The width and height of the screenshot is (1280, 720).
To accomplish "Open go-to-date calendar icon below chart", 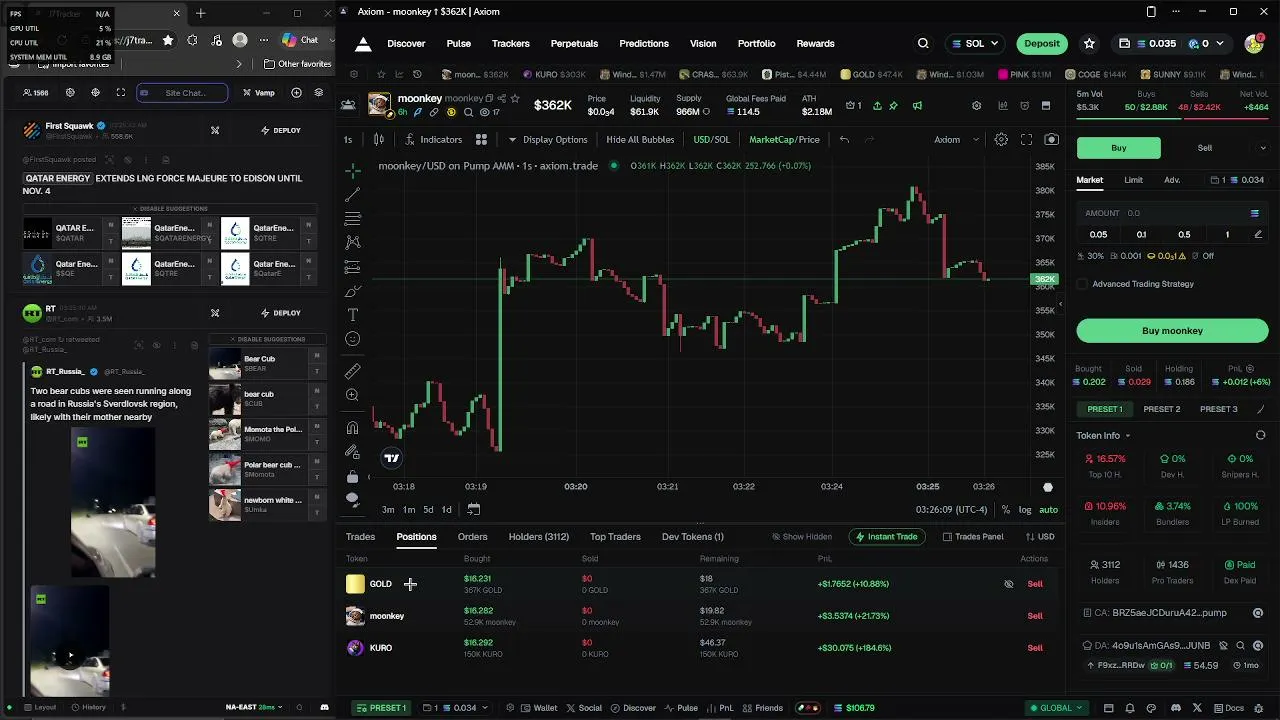I will 474,509.
